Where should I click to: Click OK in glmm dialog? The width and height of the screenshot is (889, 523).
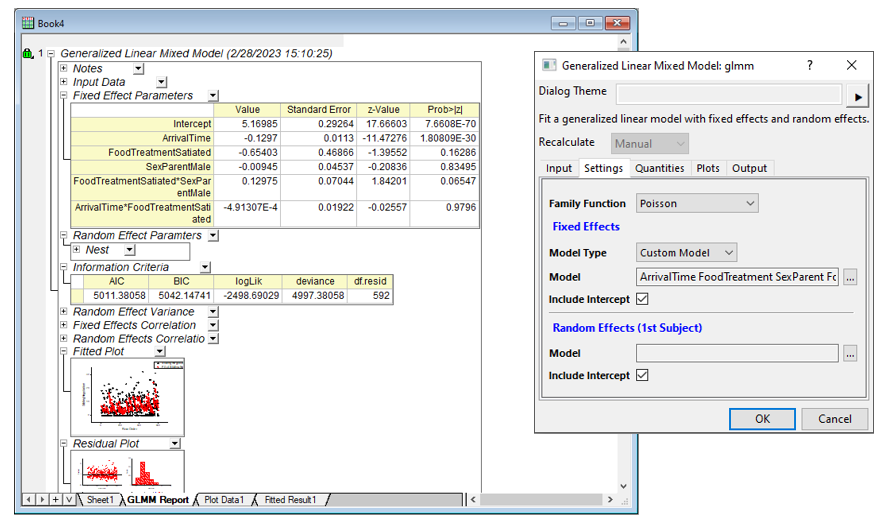pos(762,419)
